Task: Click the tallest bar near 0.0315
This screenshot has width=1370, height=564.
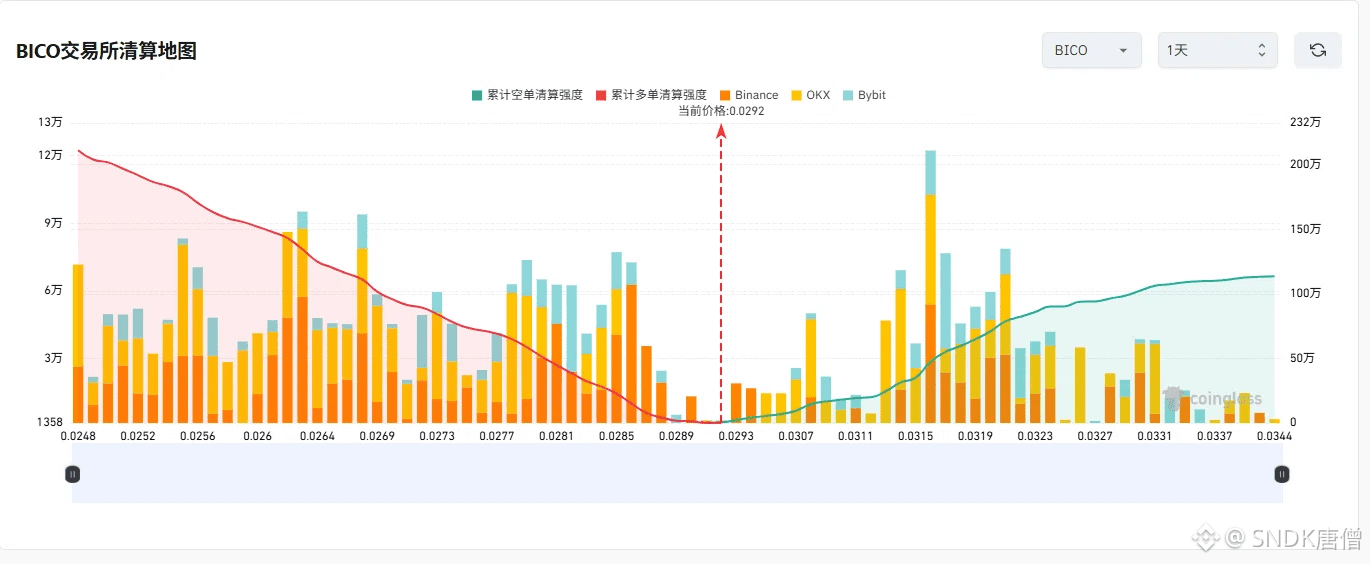Action: (930, 286)
